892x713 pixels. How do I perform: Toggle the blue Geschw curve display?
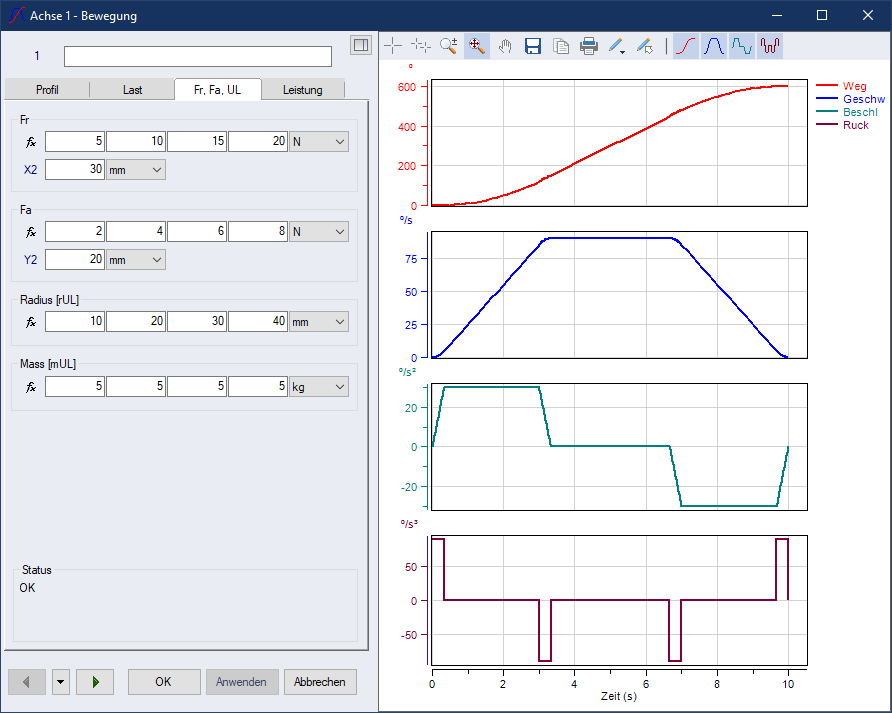(714, 46)
